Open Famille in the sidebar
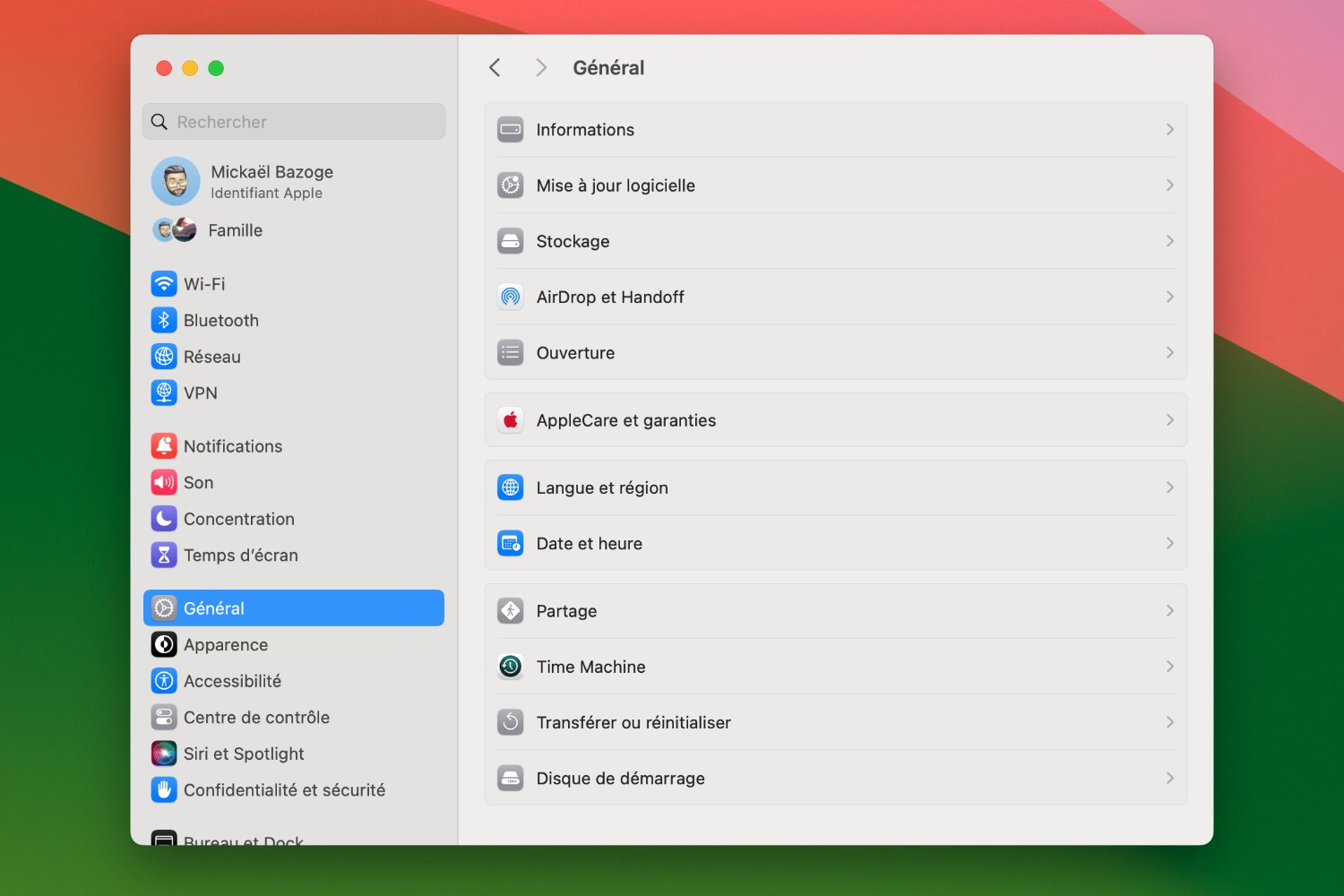Viewport: 1344px width, 896px height. click(x=235, y=230)
